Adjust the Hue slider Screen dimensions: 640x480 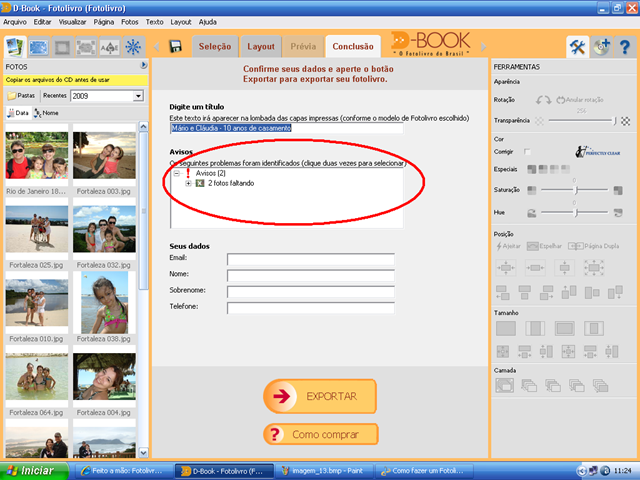coord(575,212)
